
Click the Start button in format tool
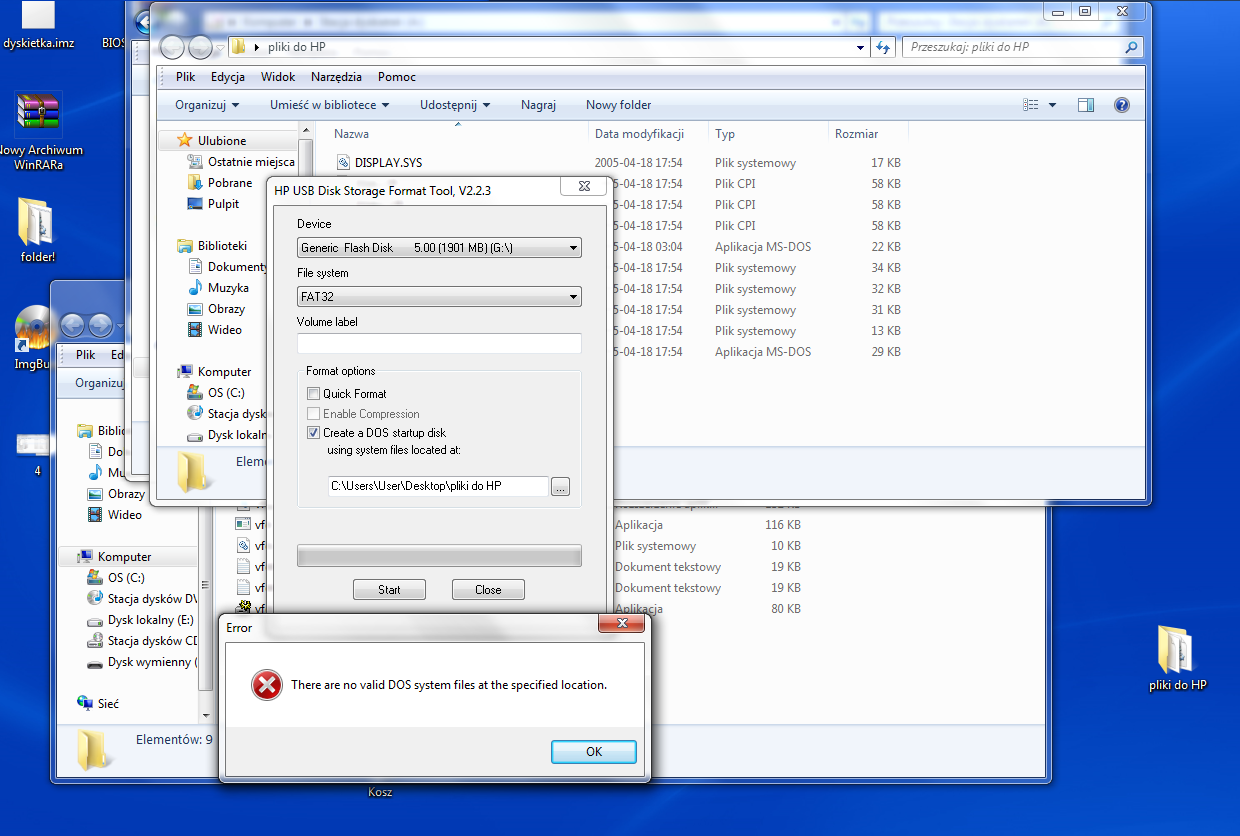[389, 590]
